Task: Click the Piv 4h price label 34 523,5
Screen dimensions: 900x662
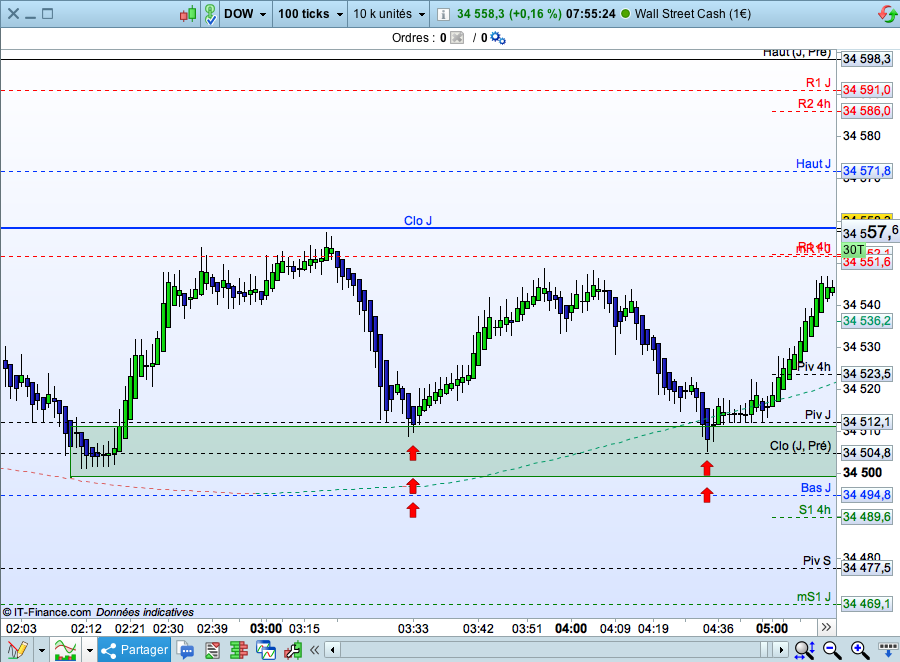Action: 867,374
